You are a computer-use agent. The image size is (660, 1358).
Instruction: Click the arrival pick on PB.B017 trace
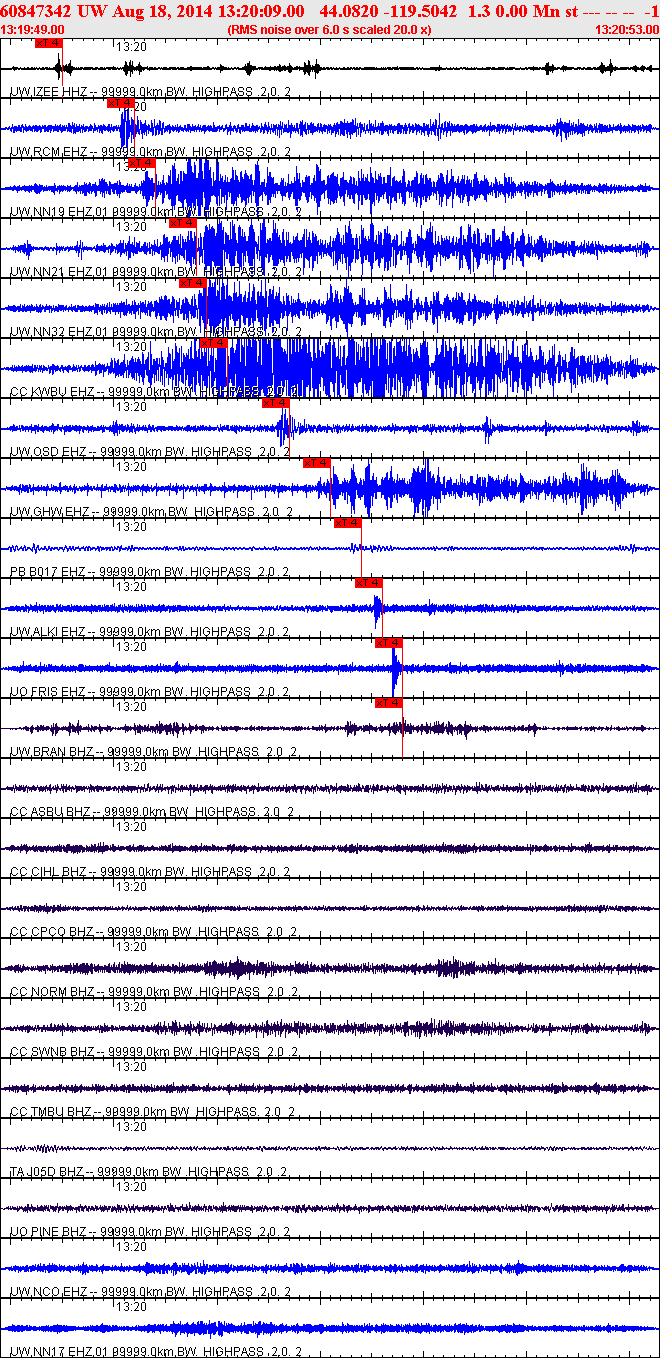click(347, 523)
